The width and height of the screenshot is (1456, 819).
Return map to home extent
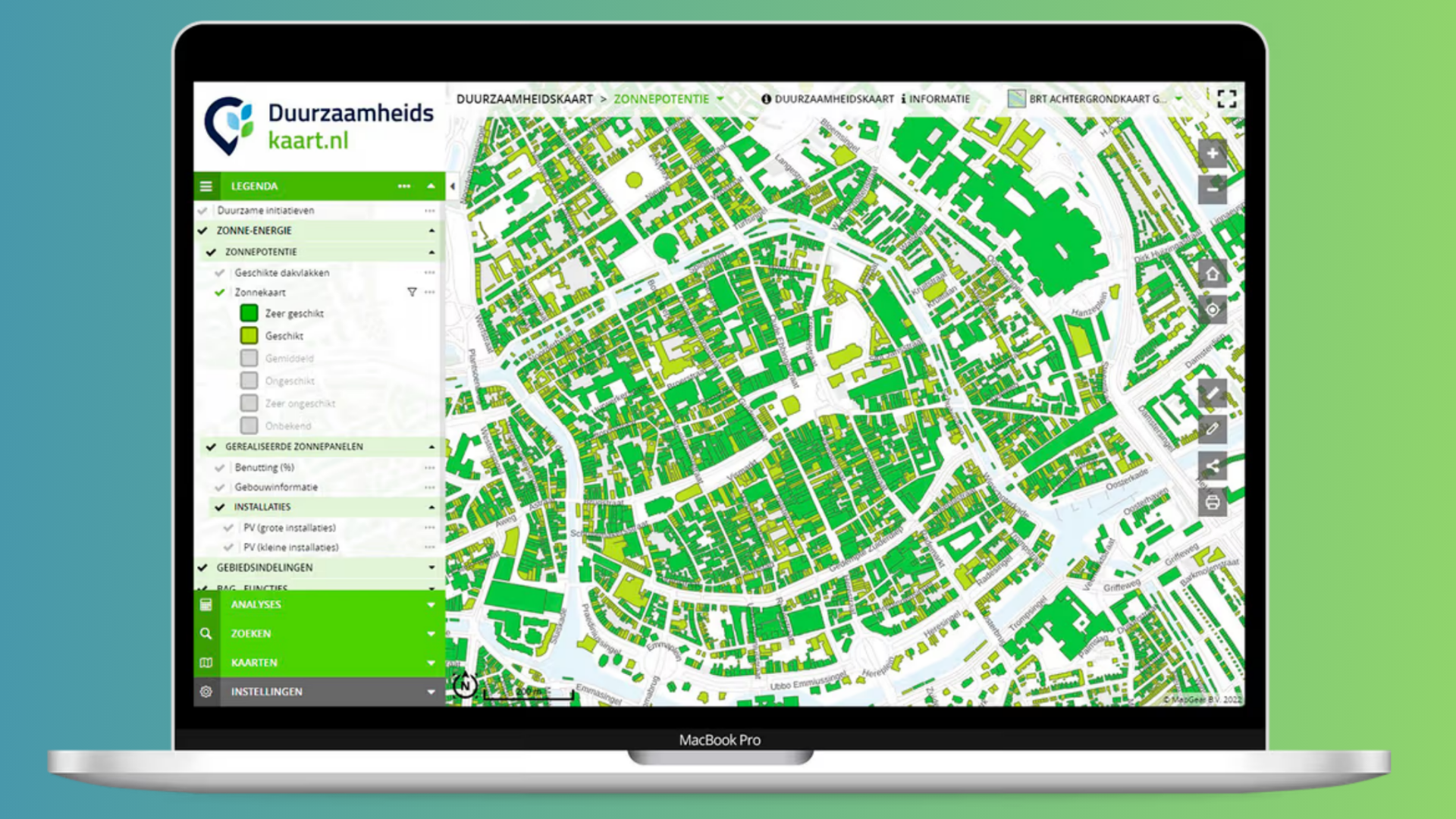coord(1212,275)
